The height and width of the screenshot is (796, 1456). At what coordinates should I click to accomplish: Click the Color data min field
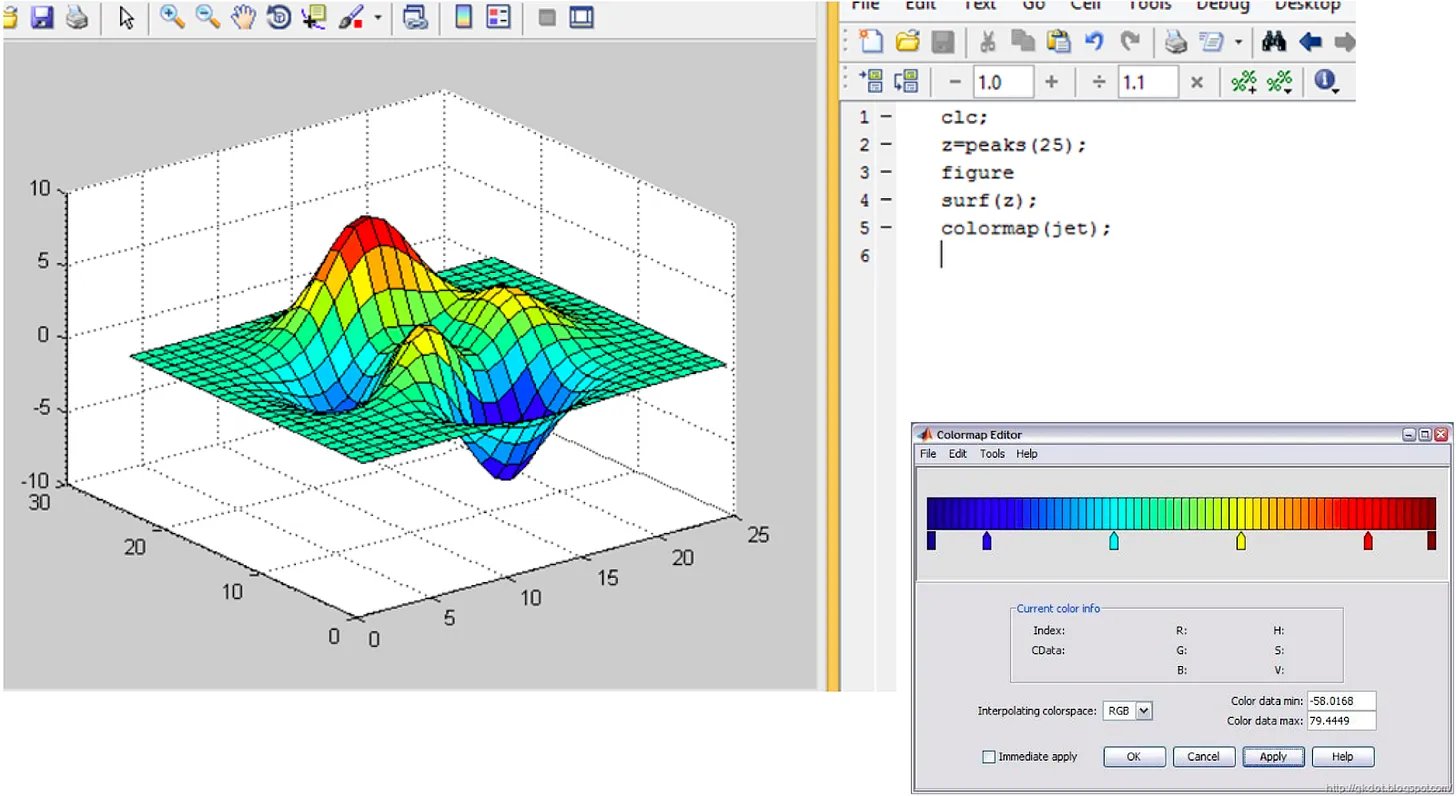[1341, 701]
